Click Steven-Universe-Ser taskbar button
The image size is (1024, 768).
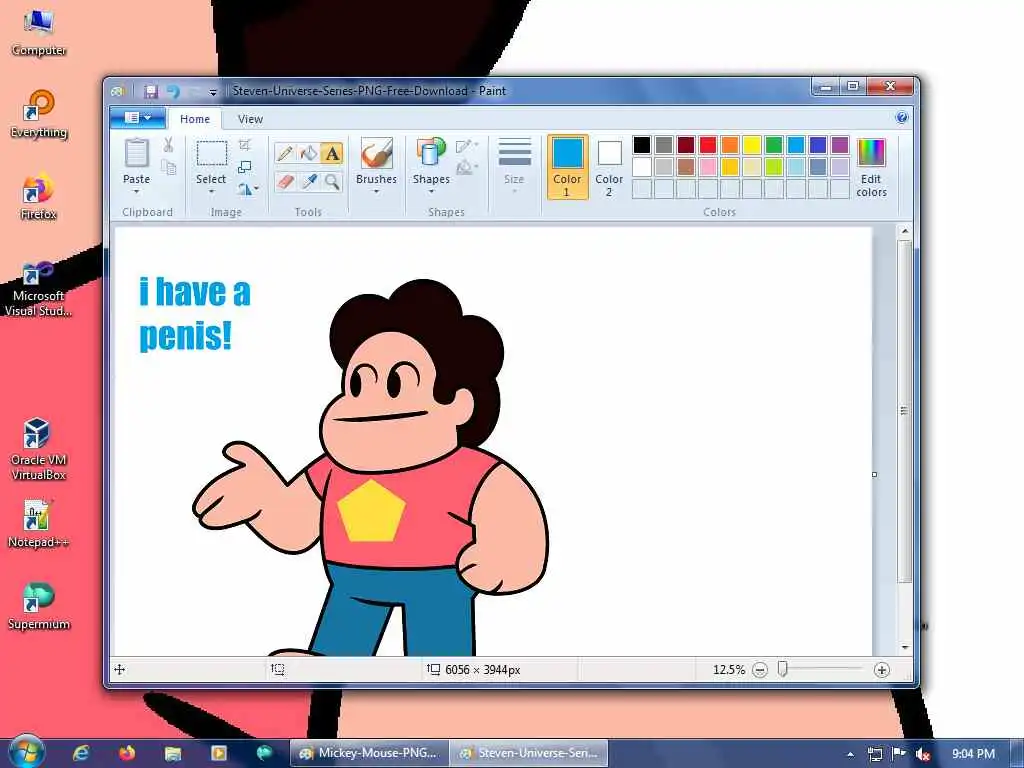coord(529,753)
